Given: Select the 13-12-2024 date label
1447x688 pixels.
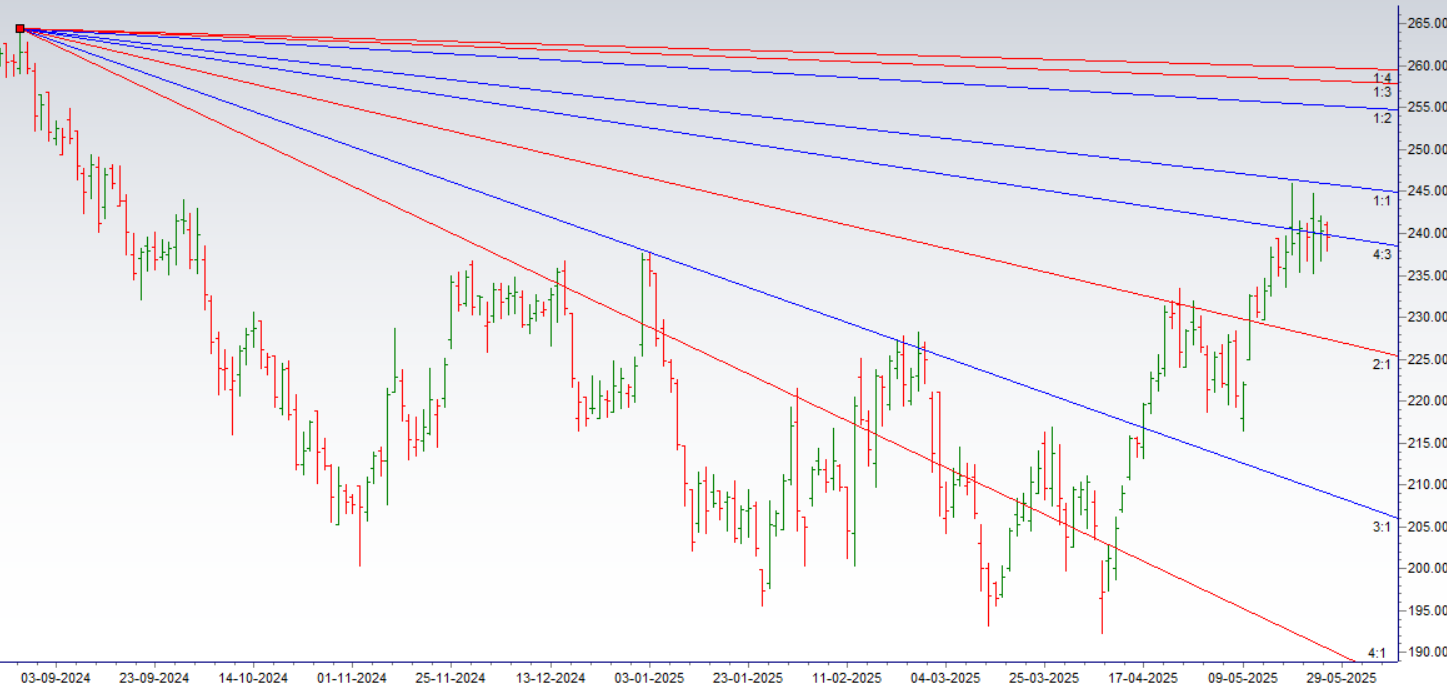Looking at the screenshot, I should [x=550, y=678].
